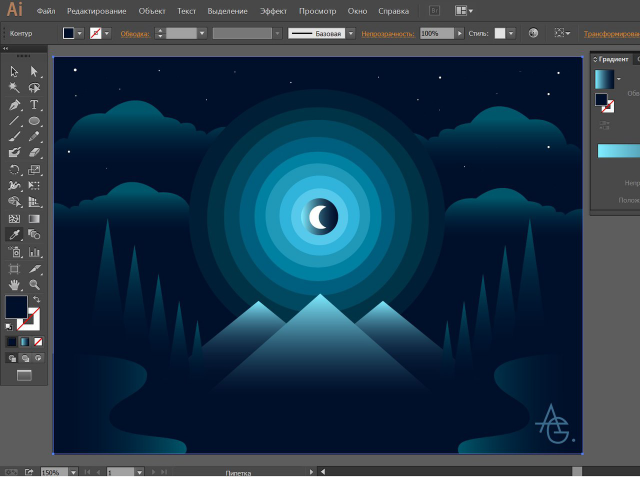Click the opacity 100% field
The height and width of the screenshot is (477, 640).
437,33
